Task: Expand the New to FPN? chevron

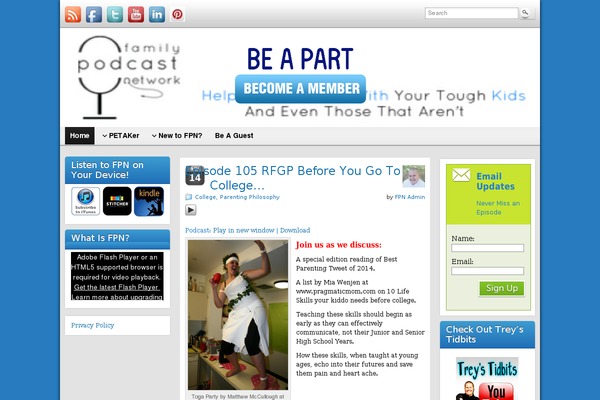Action: click(154, 136)
